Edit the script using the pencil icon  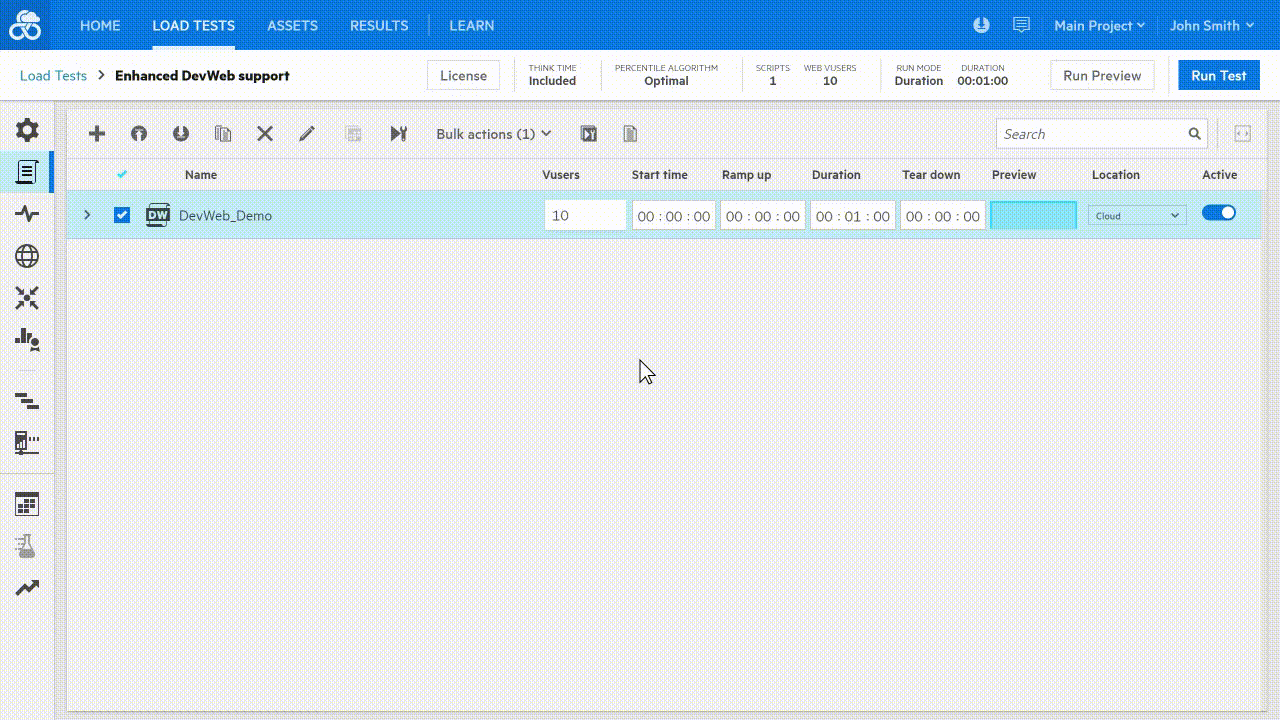307,133
